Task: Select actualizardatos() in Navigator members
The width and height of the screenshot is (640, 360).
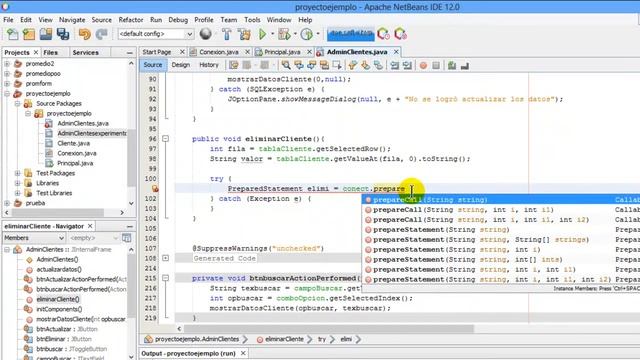Action: (x=59, y=269)
